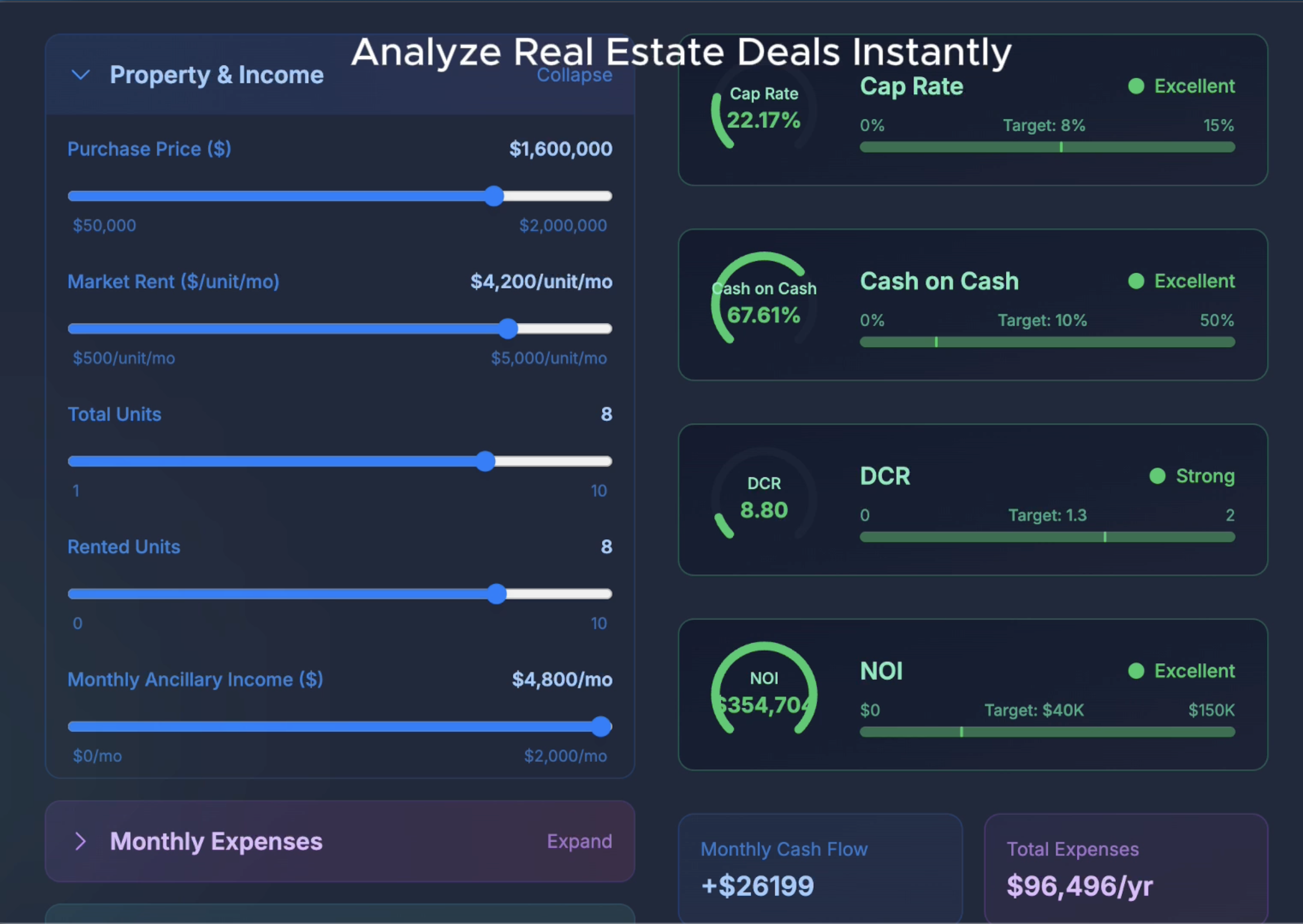
Task: Click the green Strong status dot for DCR
Action: point(1158,476)
